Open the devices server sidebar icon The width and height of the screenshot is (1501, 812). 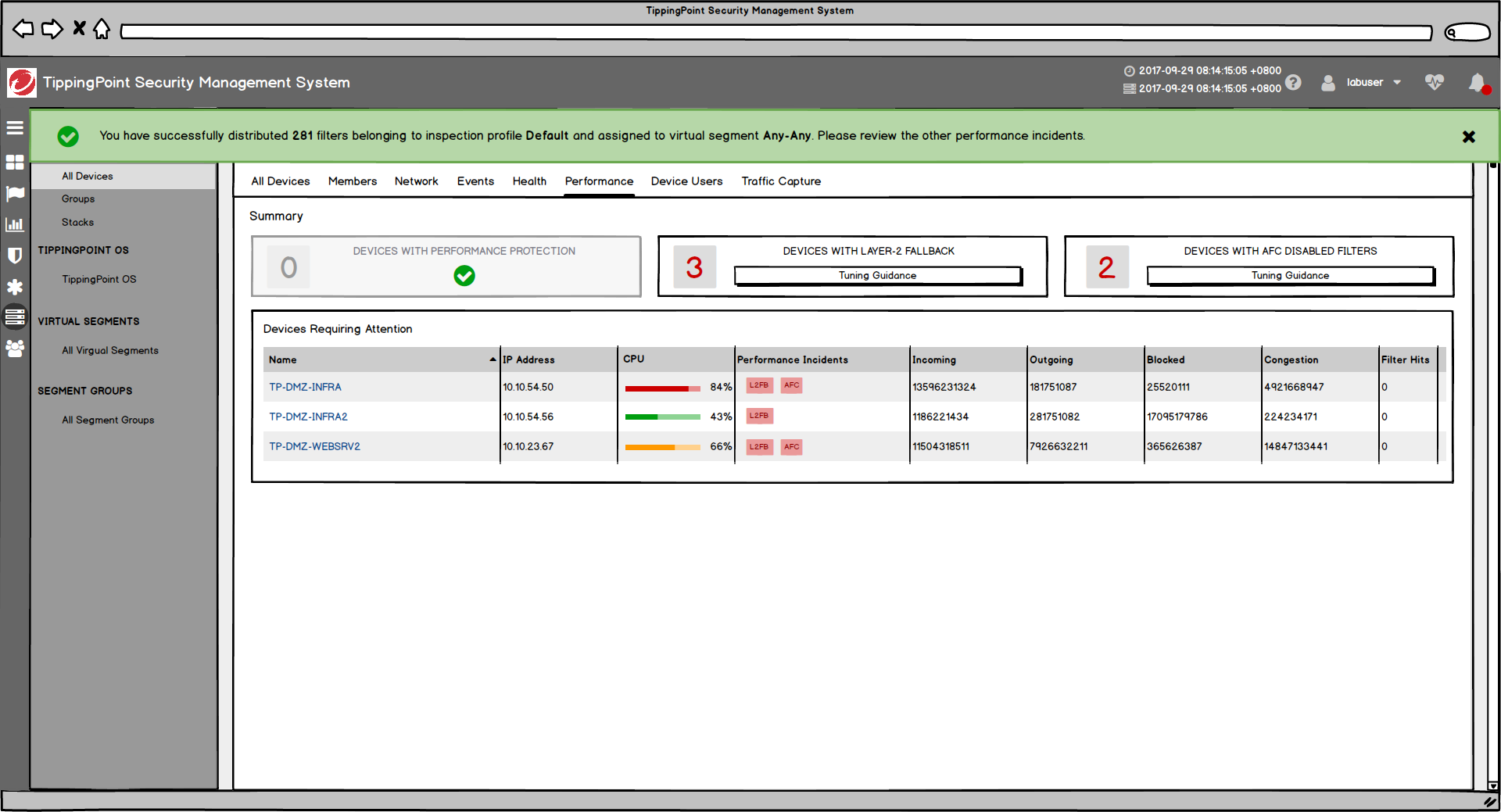pos(15,317)
